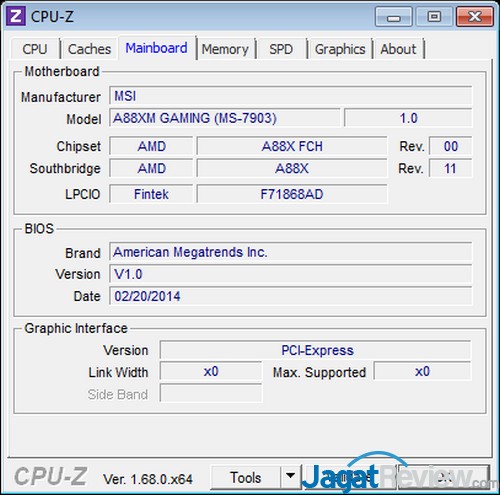Click the Chipset vendor field AMD
The height and width of the screenshot is (495, 500).
coord(151,146)
